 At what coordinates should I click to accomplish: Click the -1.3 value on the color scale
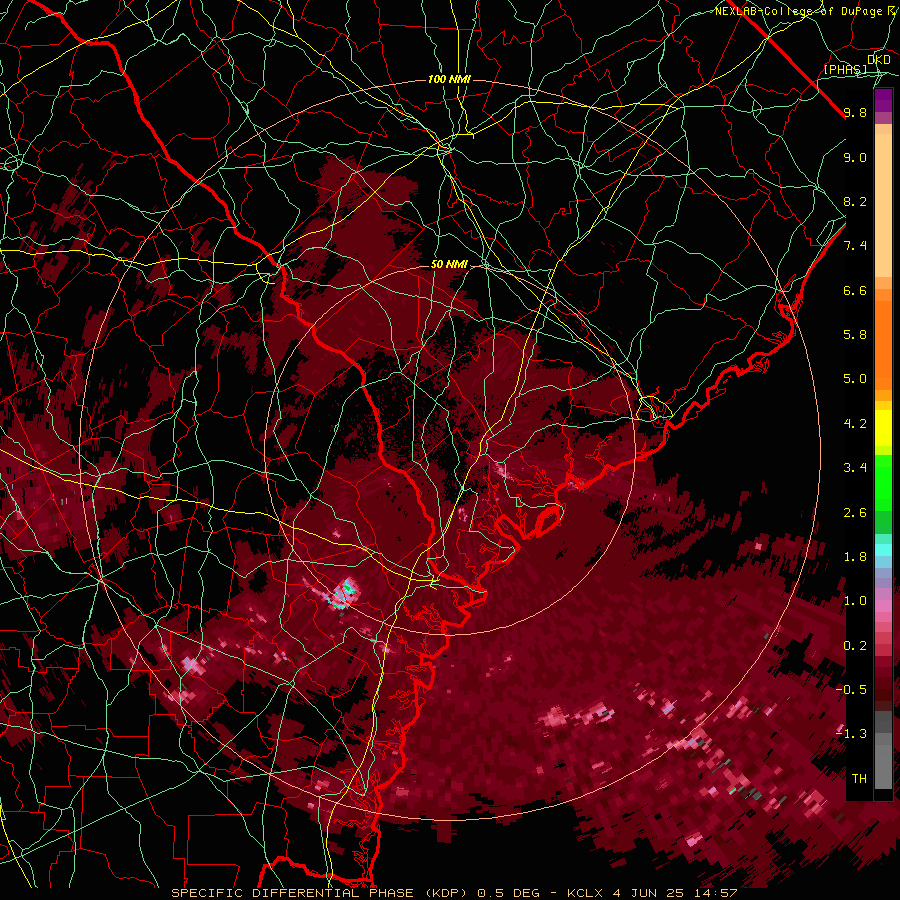pos(851,734)
